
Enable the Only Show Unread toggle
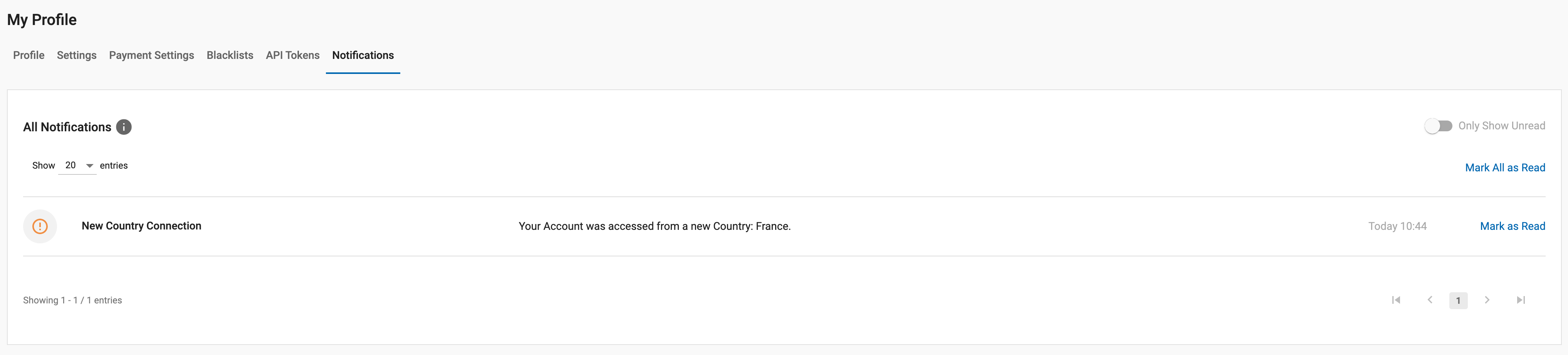(1438, 126)
